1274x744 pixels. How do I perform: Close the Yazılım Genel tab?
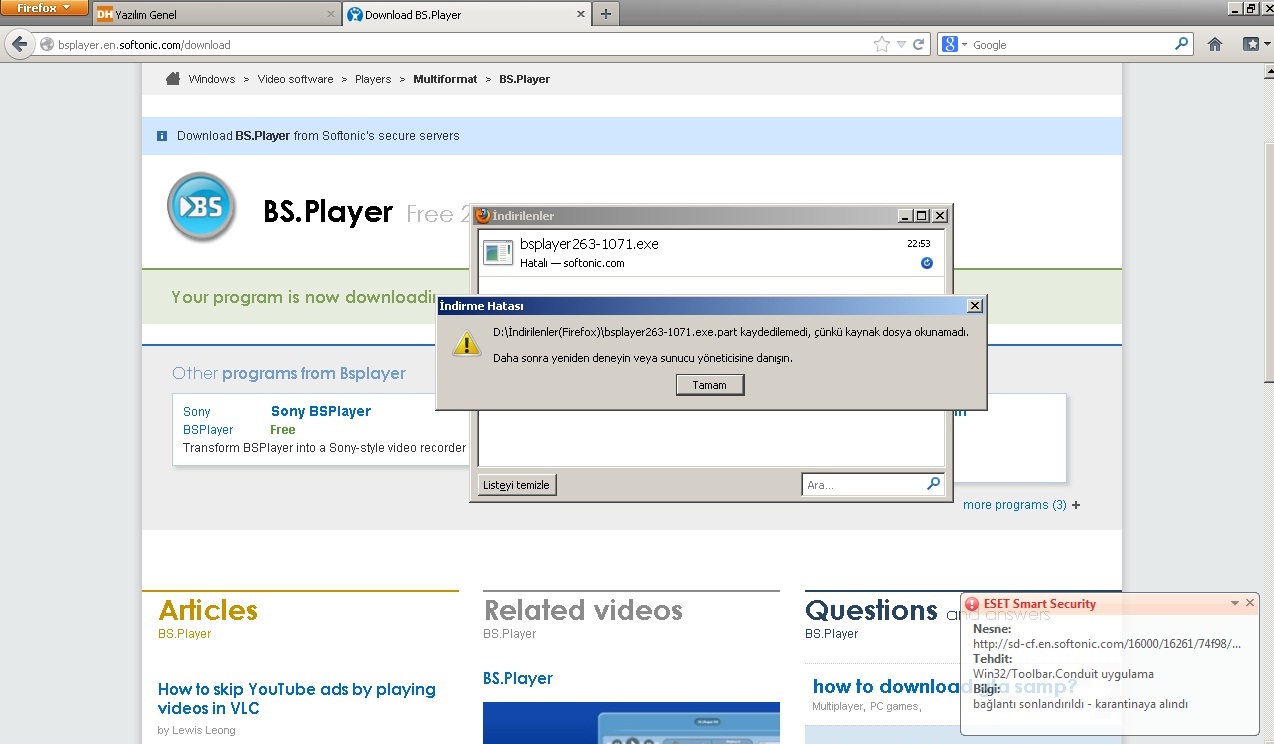pyautogui.click(x=331, y=14)
